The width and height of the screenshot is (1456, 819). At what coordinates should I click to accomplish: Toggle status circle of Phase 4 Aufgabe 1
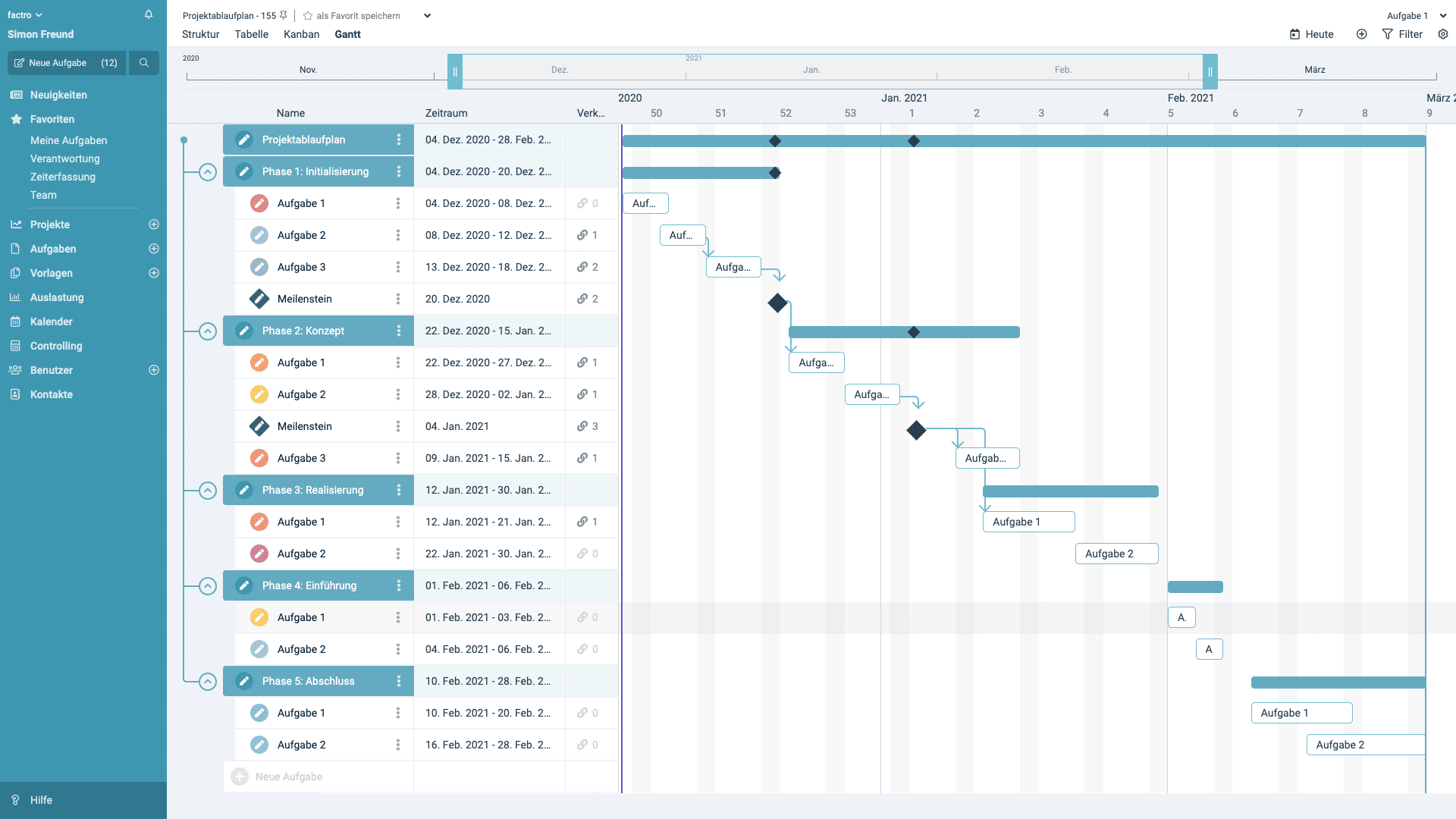pos(259,617)
